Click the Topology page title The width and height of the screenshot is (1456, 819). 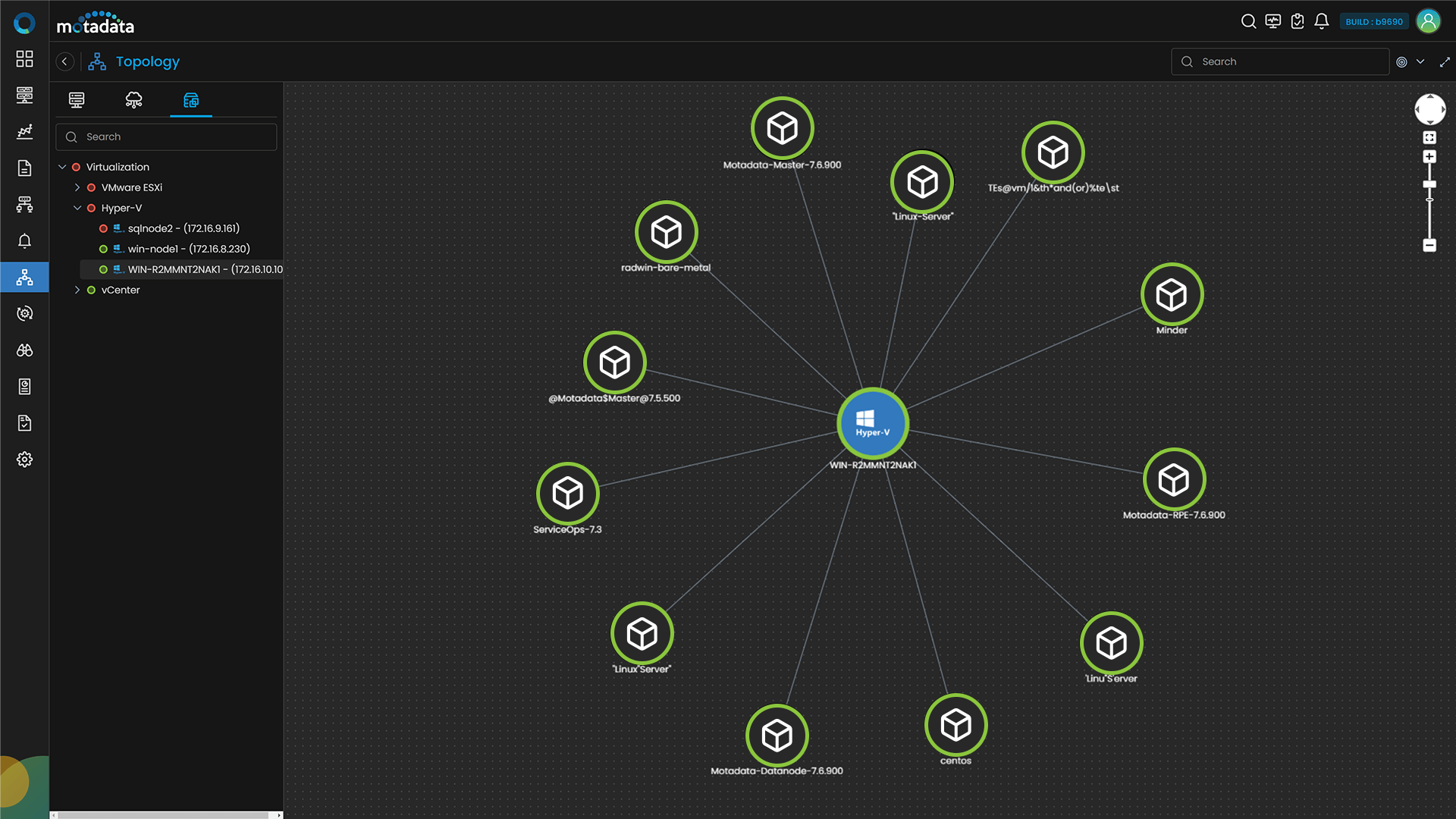[148, 61]
